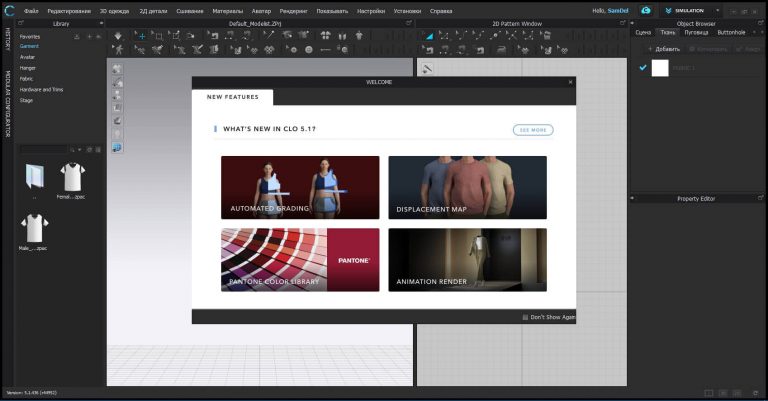
Task: Open the MODULAR CONFIGURATOR side tab
Action: click(7, 104)
